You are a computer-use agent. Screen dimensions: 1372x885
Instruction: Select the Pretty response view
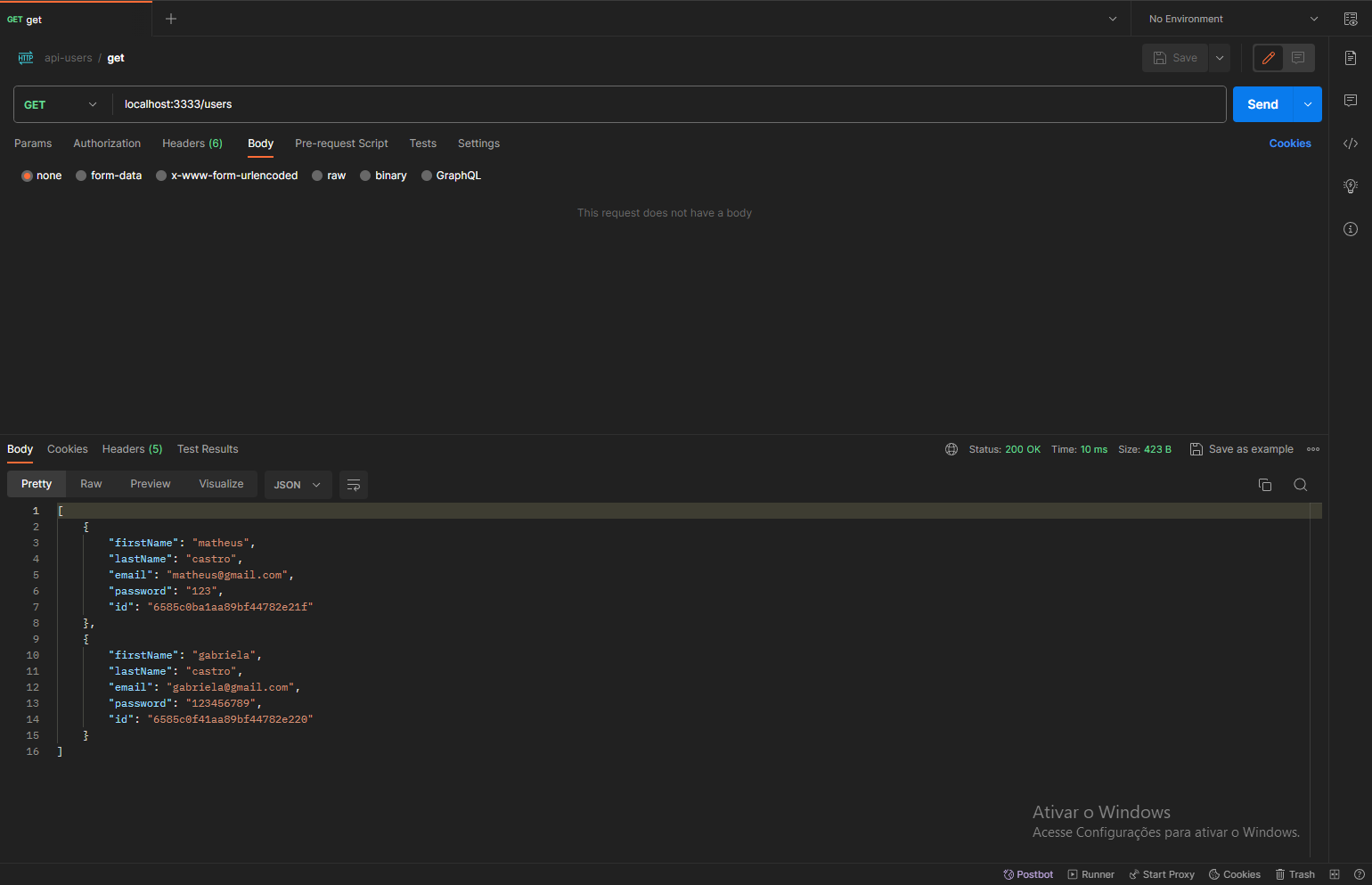[37, 484]
